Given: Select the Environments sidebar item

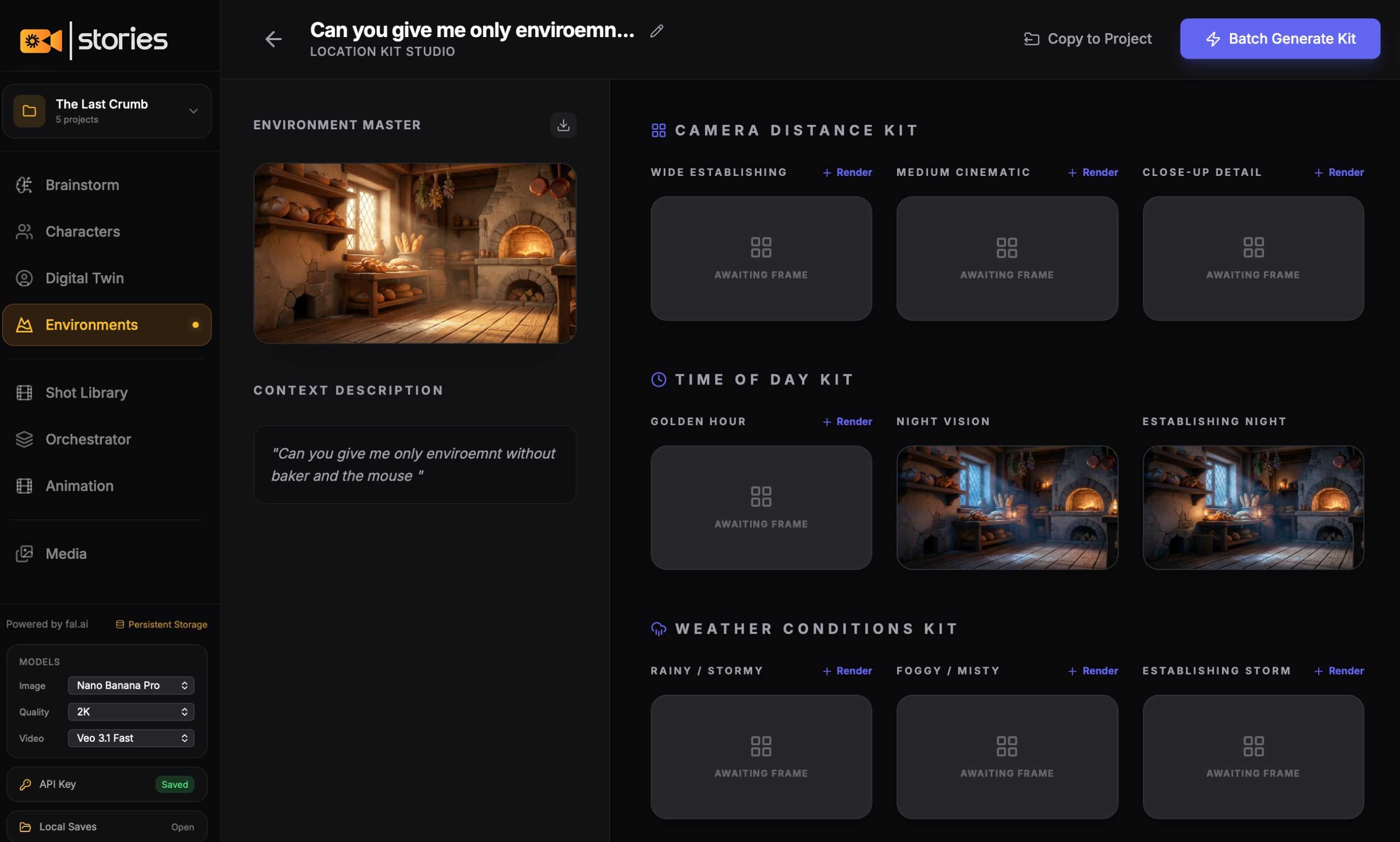Looking at the screenshot, I should point(107,325).
